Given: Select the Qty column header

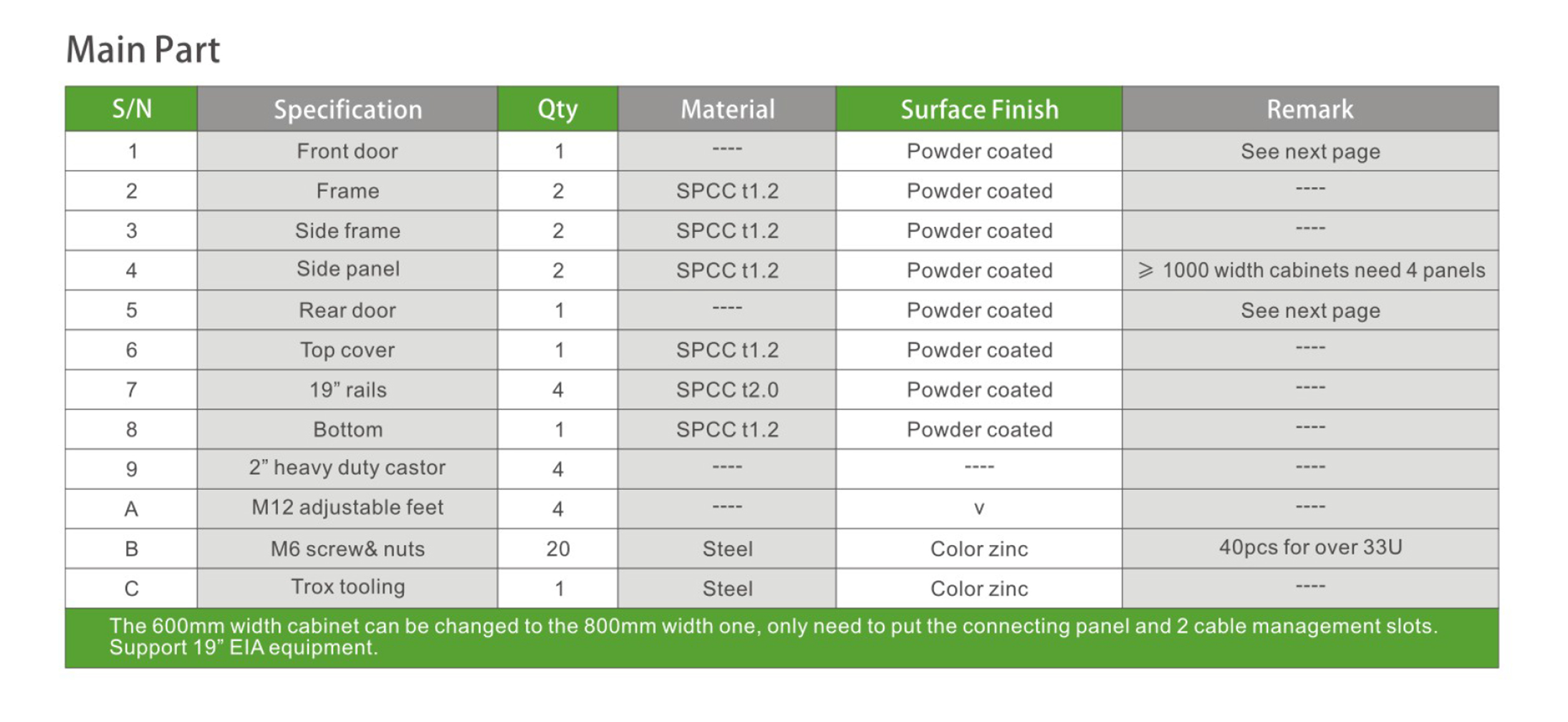Looking at the screenshot, I should [557, 110].
